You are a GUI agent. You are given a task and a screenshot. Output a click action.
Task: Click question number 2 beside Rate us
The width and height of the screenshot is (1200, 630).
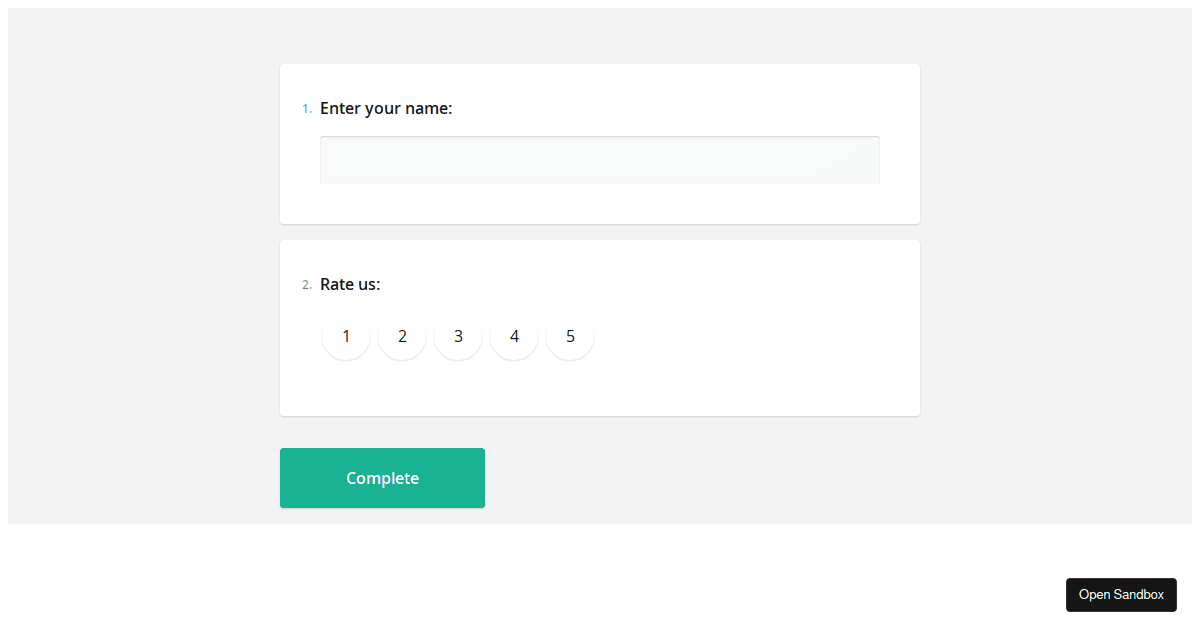click(306, 285)
